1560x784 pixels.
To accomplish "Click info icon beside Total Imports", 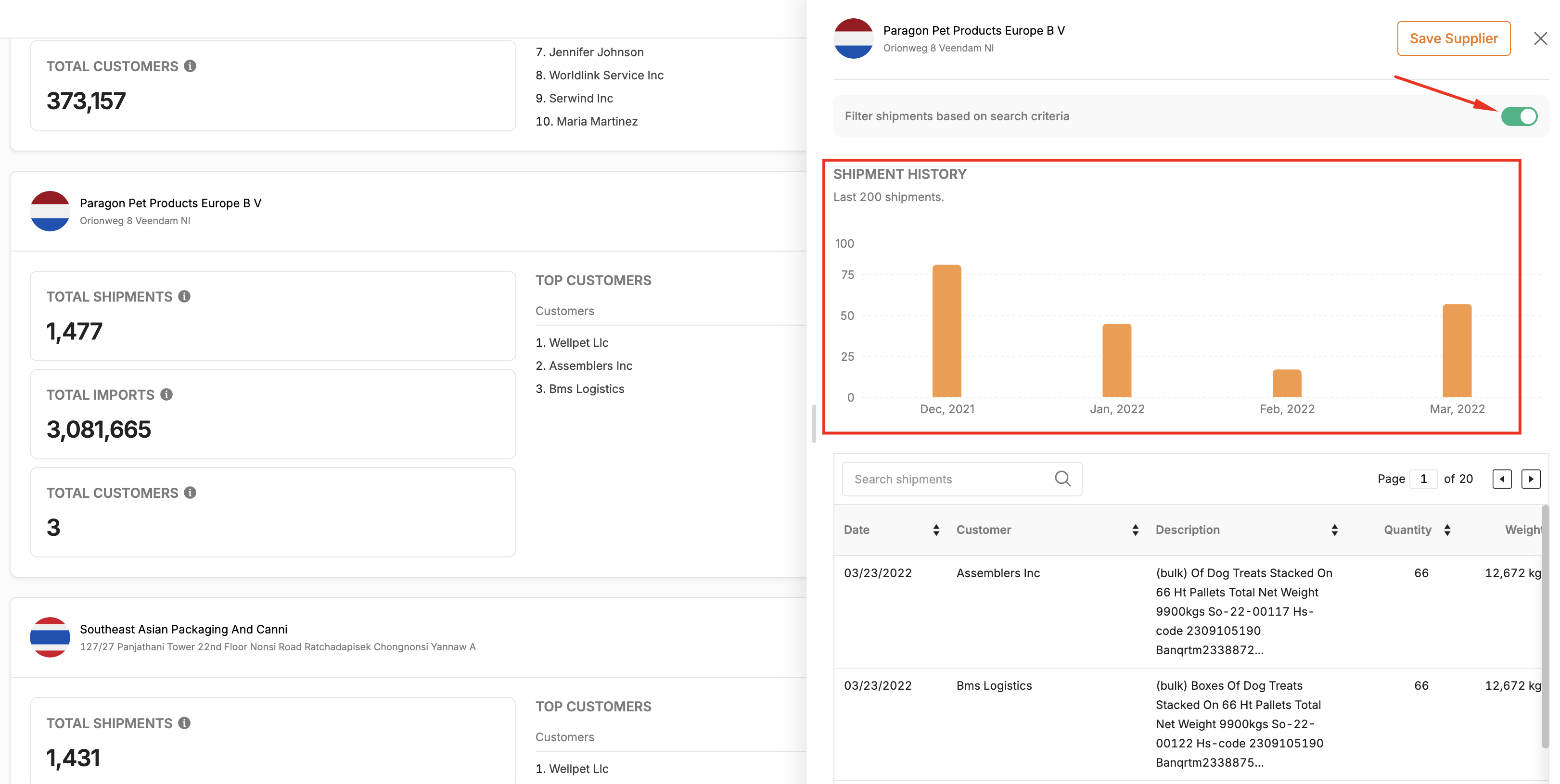I will (x=166, y=394).
